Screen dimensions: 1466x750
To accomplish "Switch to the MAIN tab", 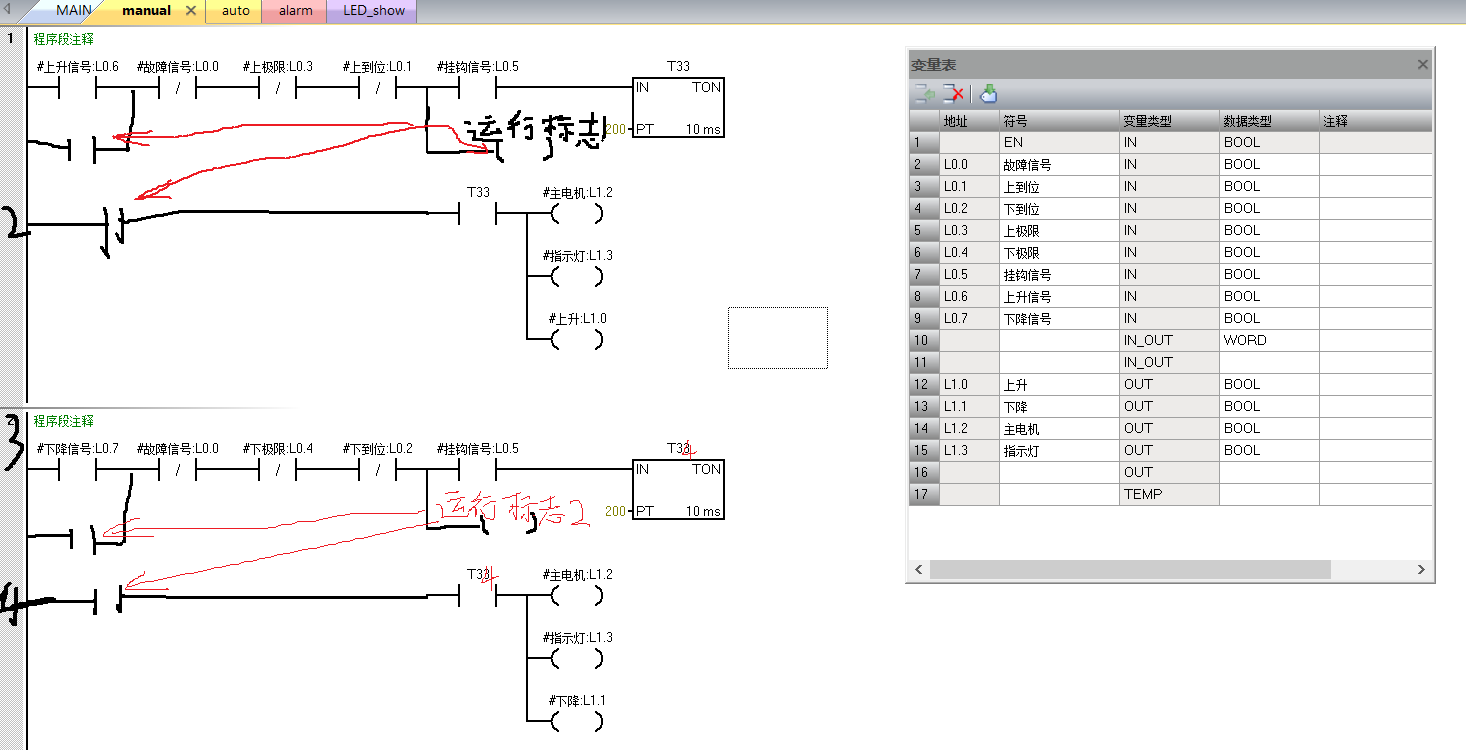I will coord(73,11).
